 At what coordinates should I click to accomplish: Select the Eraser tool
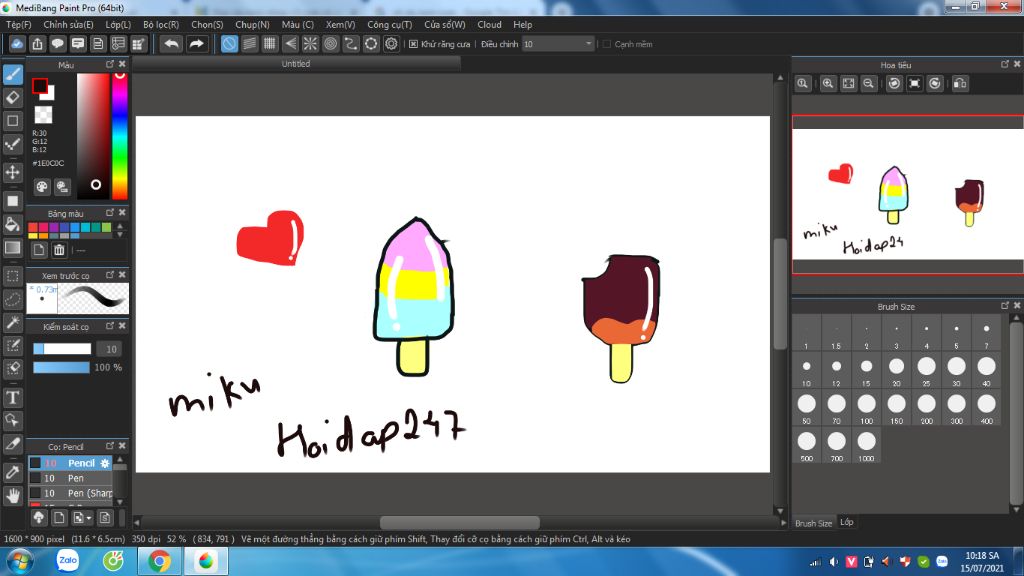pyautogui.click(x=12, y=97)
